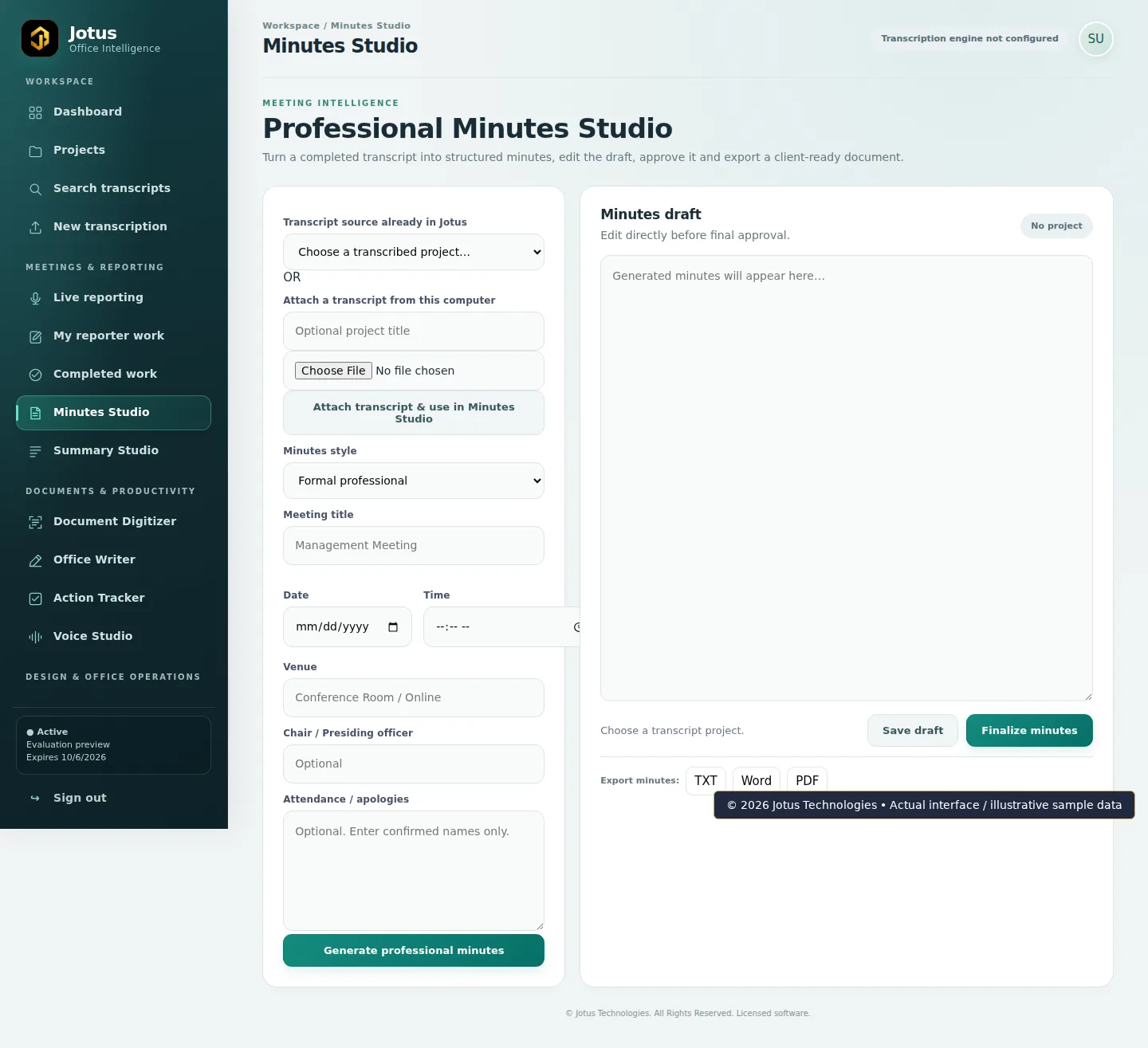Click the Optional project title field

[414, 332]
